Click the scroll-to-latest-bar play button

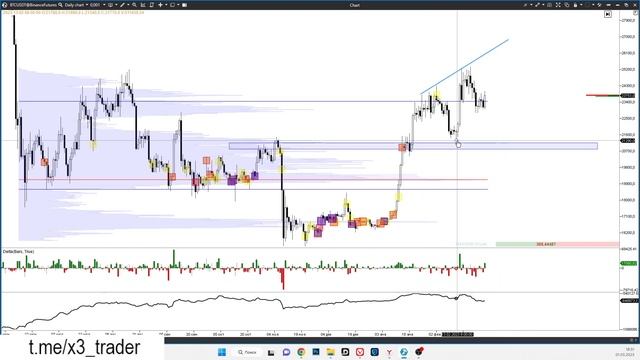point(608,14)
